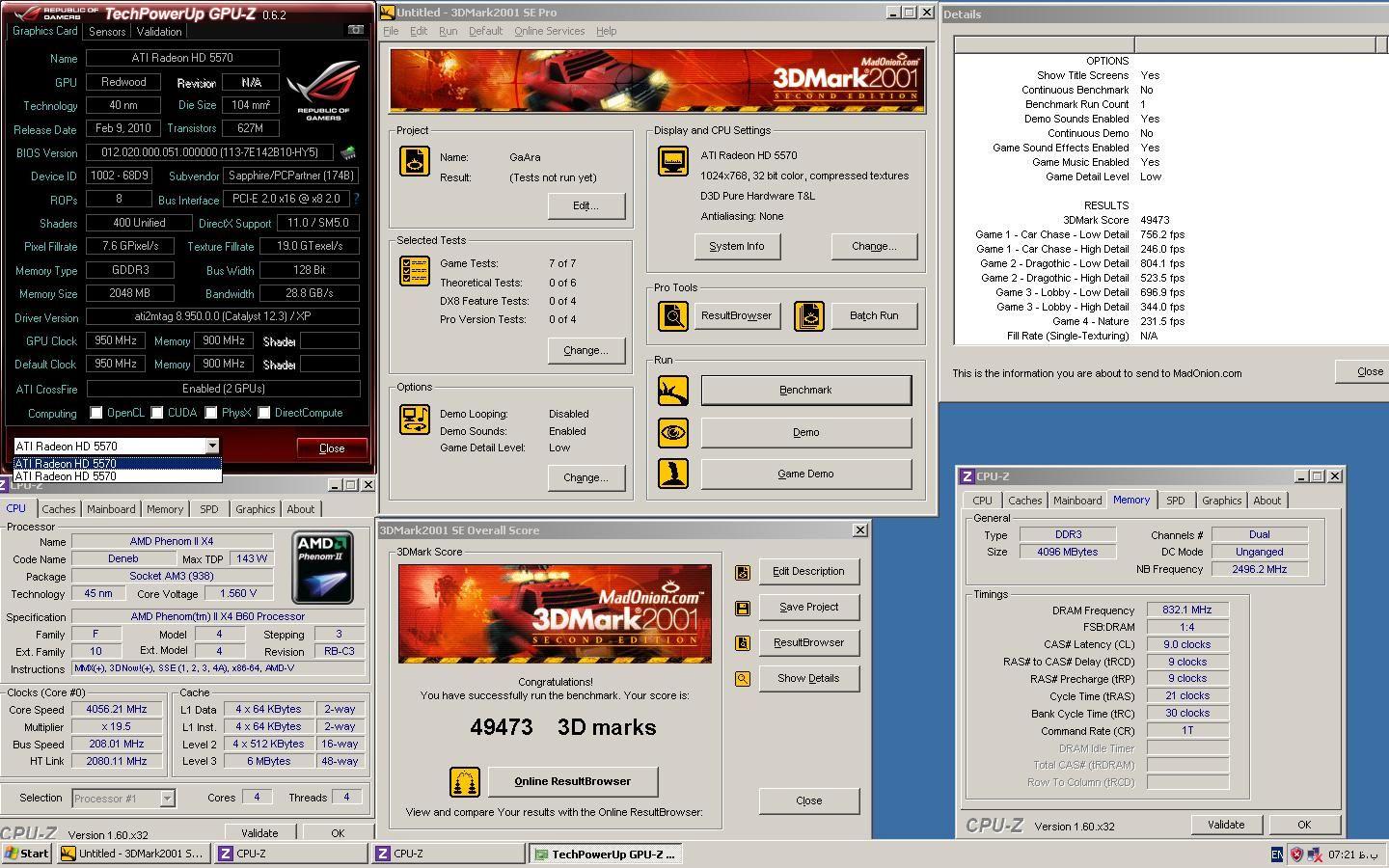Click the Bus Interface question mark icon
This screenshot has height=868, width=1389.
pyautogui.click(x=356, y=199)
